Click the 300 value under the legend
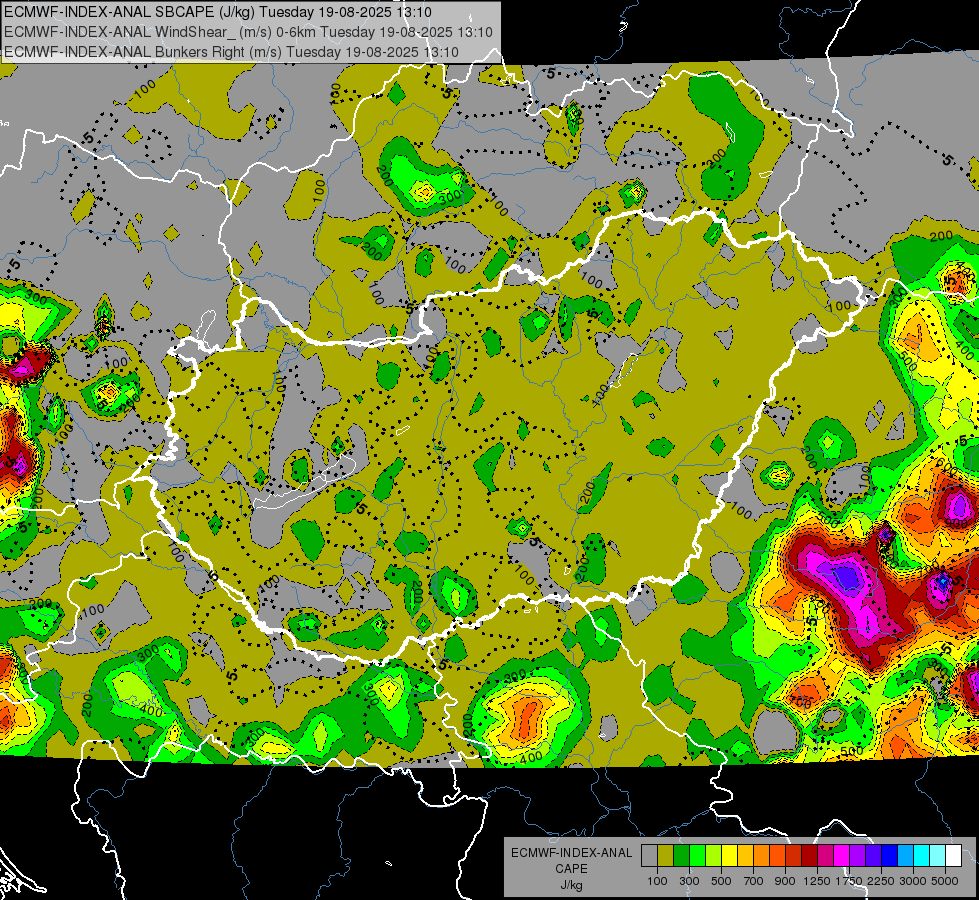The height and width of the screenshot is (900, 979). [689, 881]
